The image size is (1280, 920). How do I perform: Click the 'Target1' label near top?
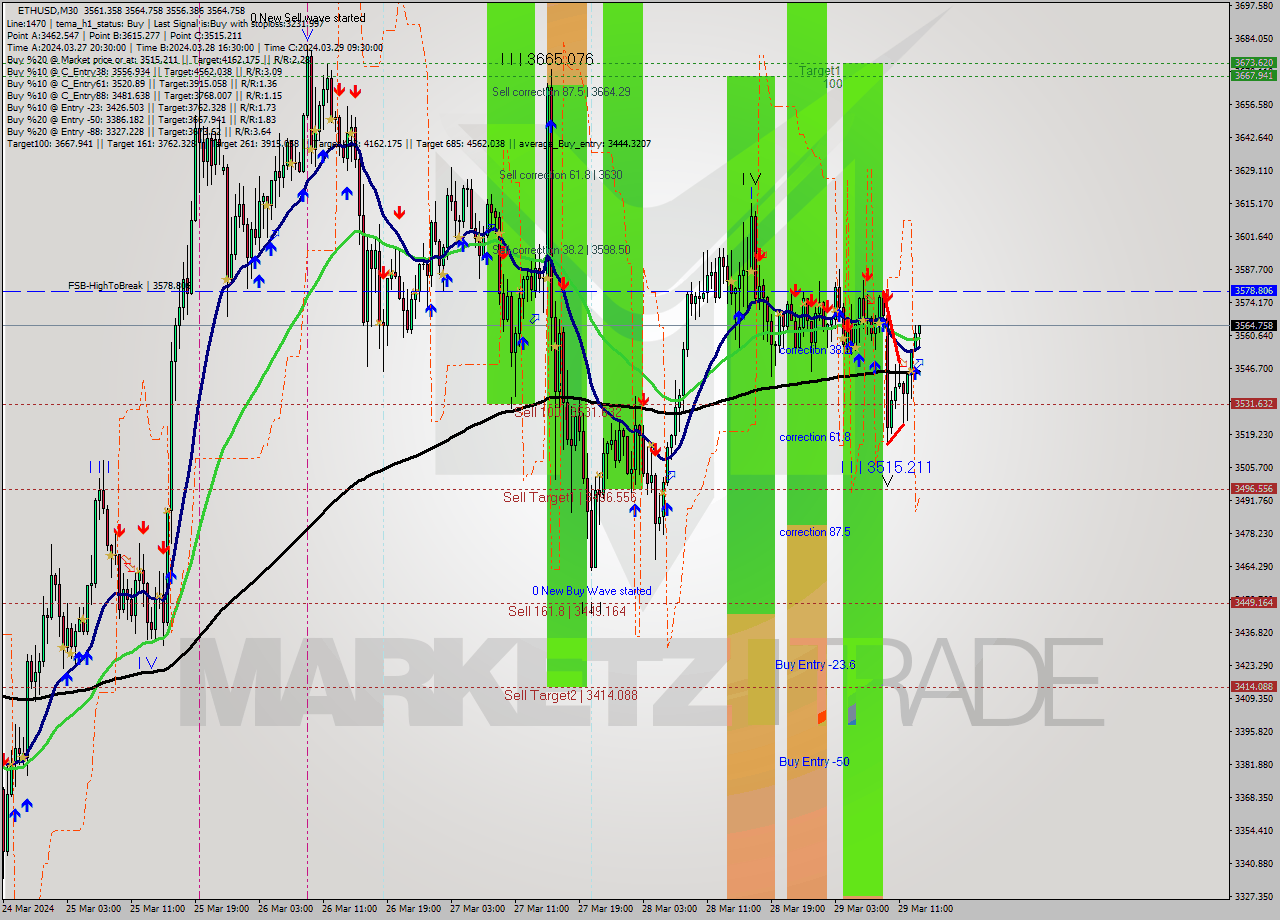(x=820, y=71)
